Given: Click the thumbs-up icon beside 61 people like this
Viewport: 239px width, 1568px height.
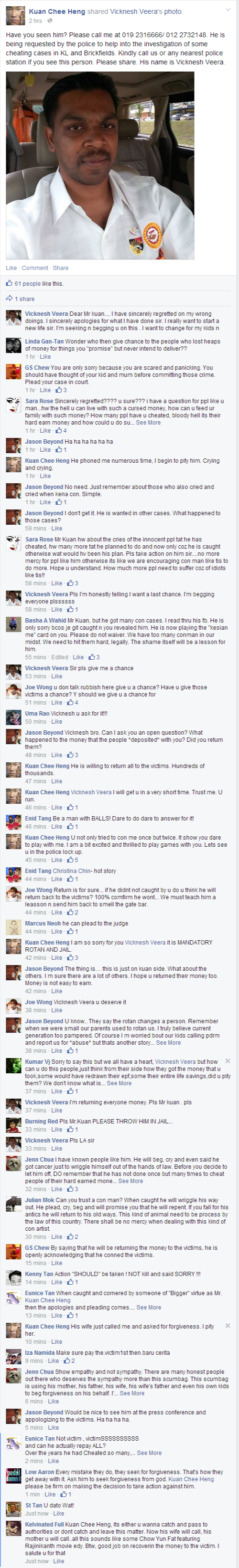Looking at the screenshot, I should tap(9, 283).
